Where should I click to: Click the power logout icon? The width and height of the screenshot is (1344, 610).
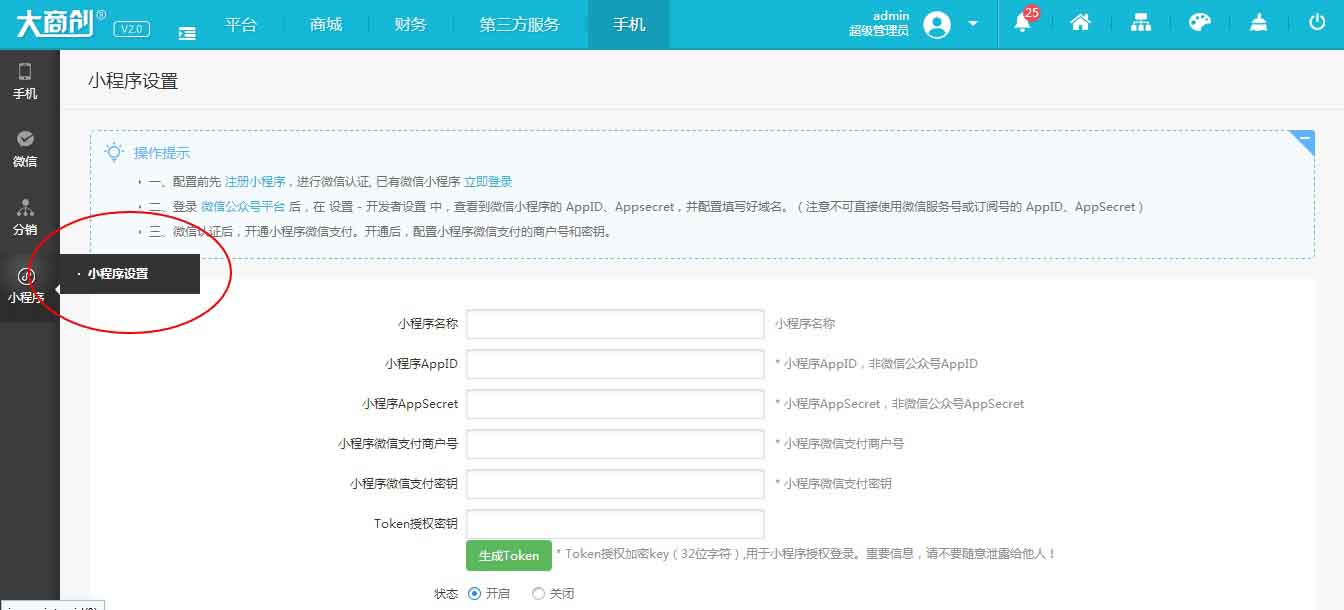click(x=1317, y=24)
